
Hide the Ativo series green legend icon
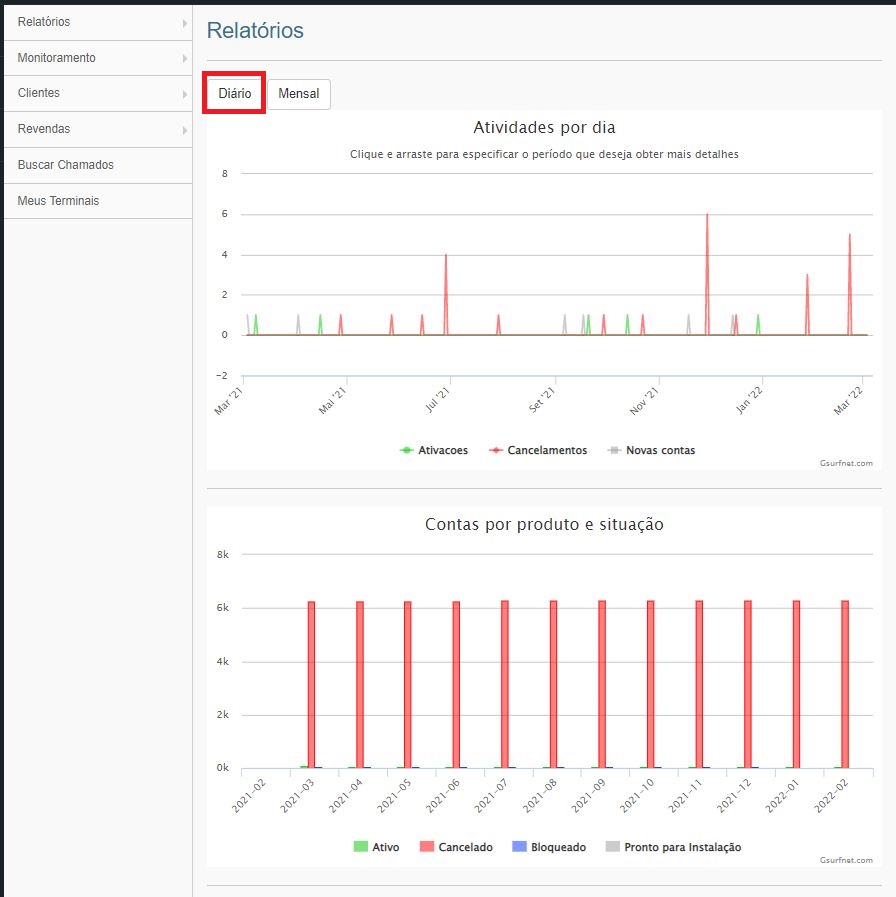pos(361,847)
